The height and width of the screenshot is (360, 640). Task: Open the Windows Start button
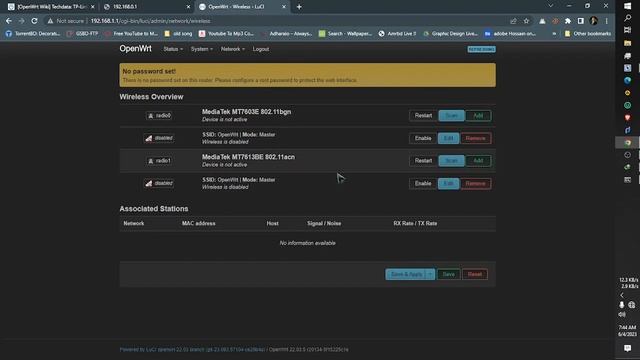pyautogui.click(x=628, y=6)
